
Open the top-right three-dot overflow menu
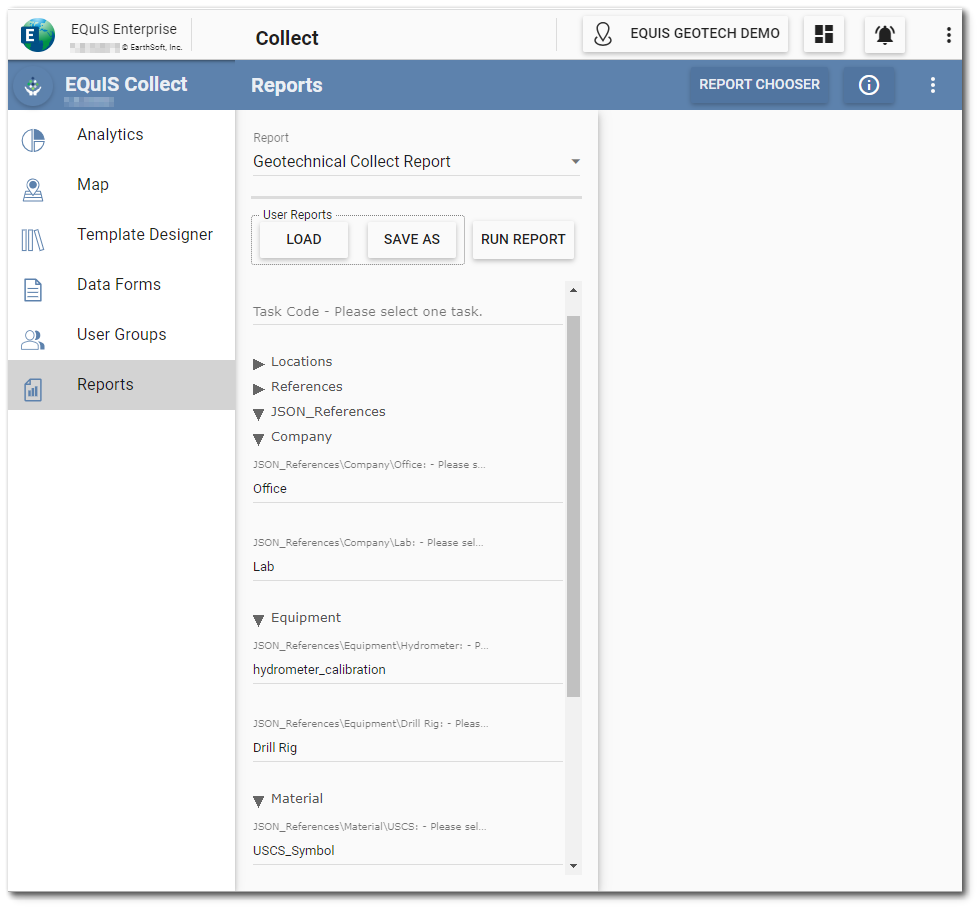pyautogui.click(x=948, y=34)
